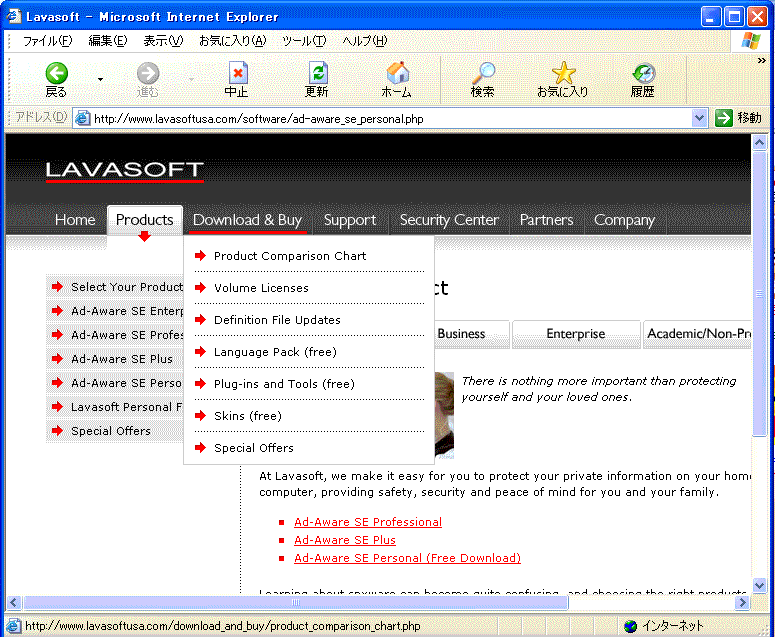Image resolution: width=775 pixels, height=637 pixels.
Task: Click the vertical scrollbar down arrow
Action: tap(759, 586)
